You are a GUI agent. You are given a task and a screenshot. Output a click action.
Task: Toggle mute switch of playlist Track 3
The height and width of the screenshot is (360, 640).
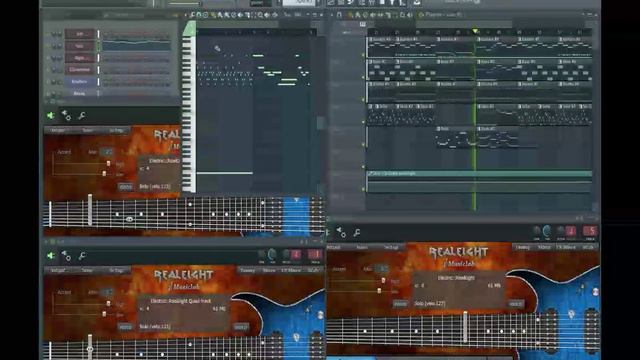pos(363,100)
